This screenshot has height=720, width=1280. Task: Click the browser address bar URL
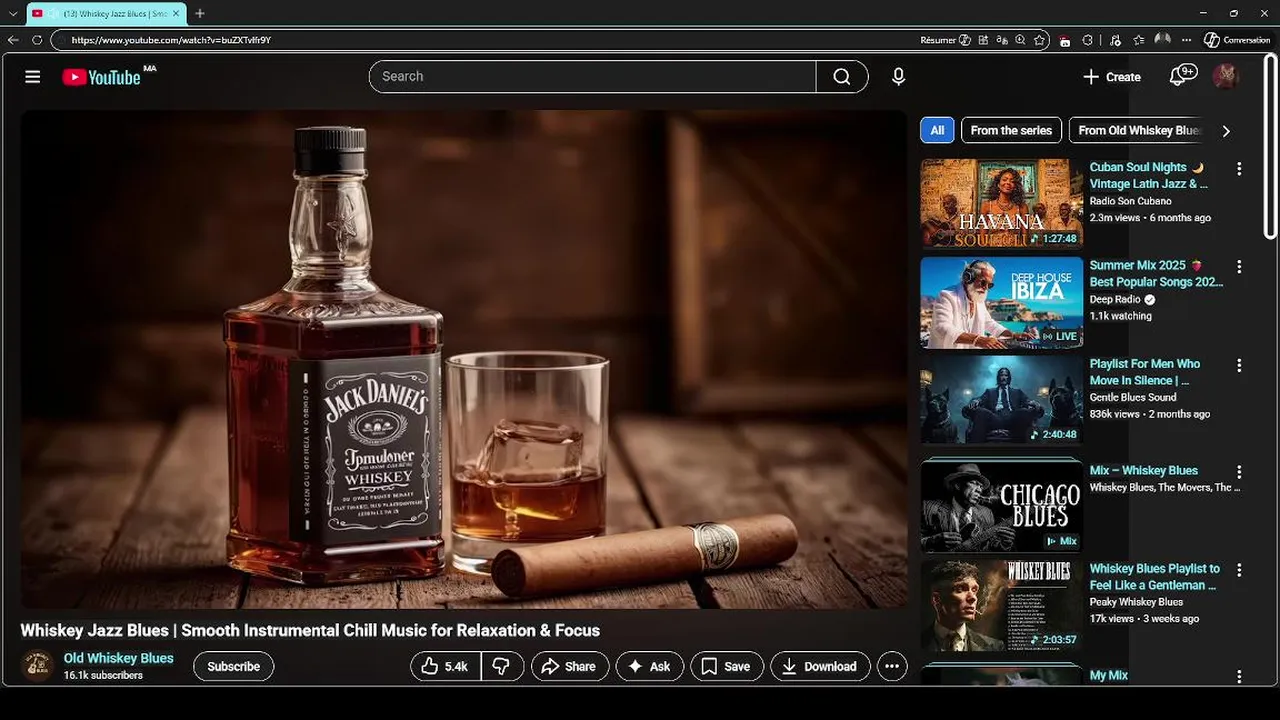(172, 40)
